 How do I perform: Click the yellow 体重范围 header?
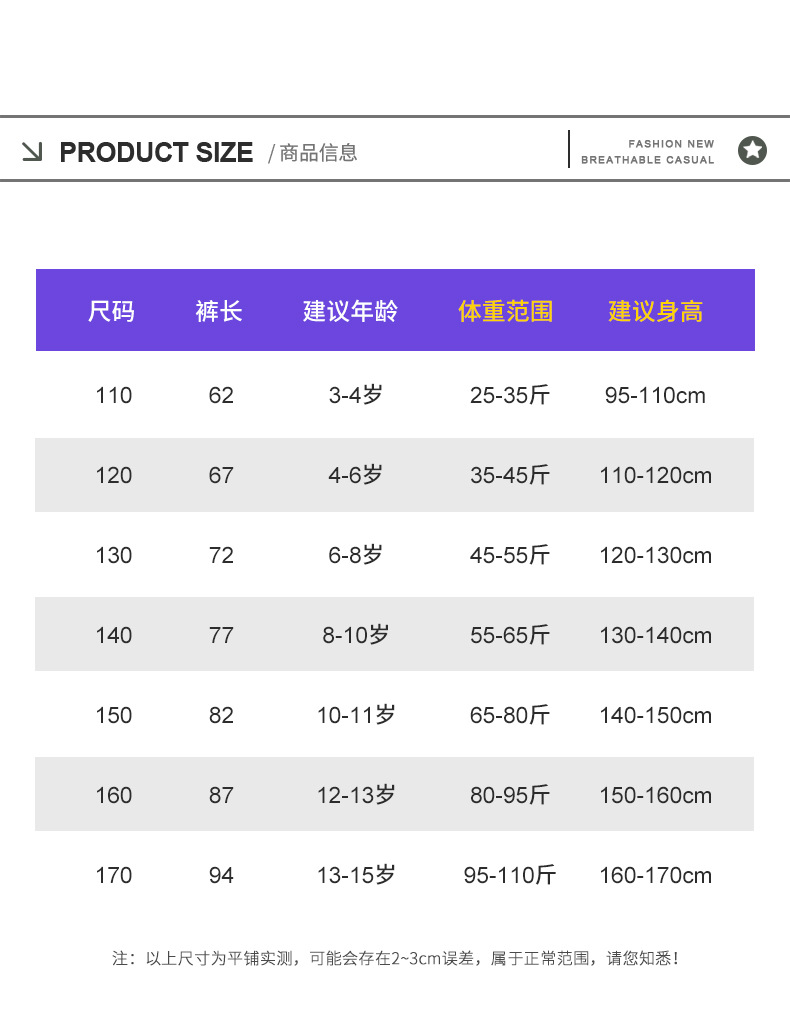coord(505,311)
